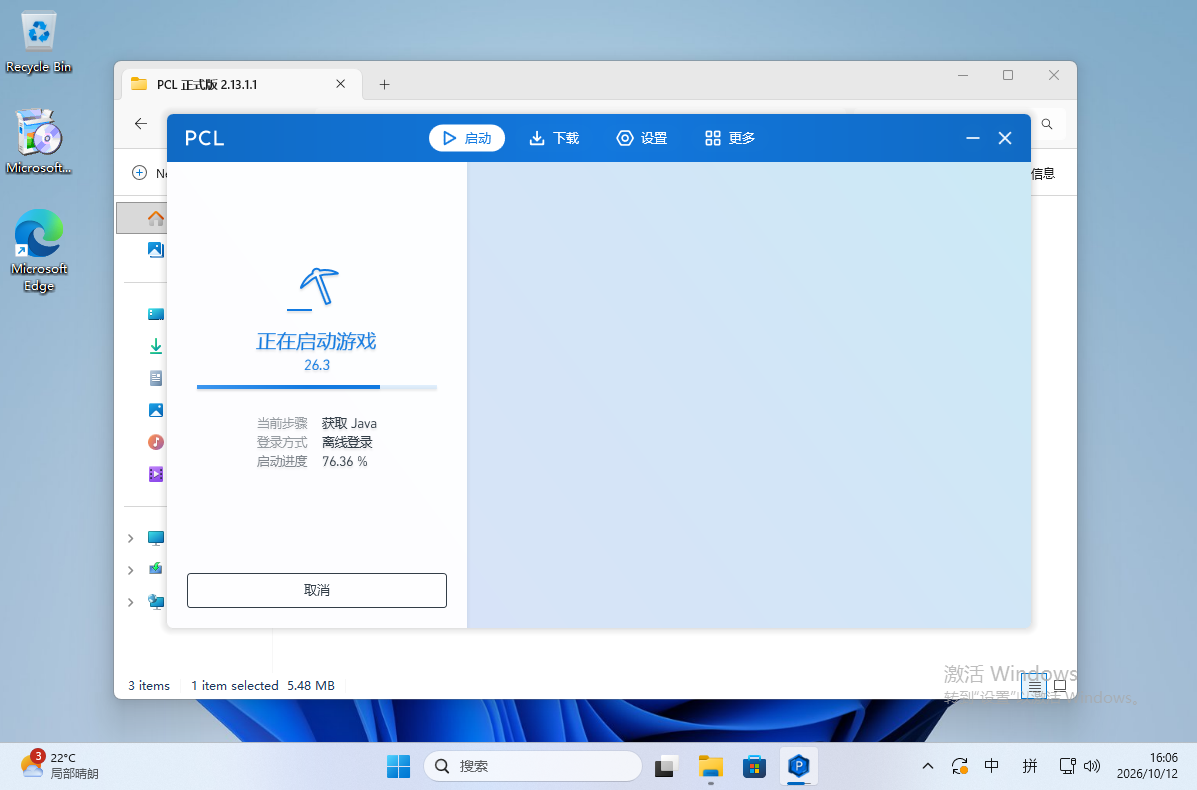Click PCL launcher taskbar icon
The width and height of the screenshot is (1197, 790).
click(799, 766)
